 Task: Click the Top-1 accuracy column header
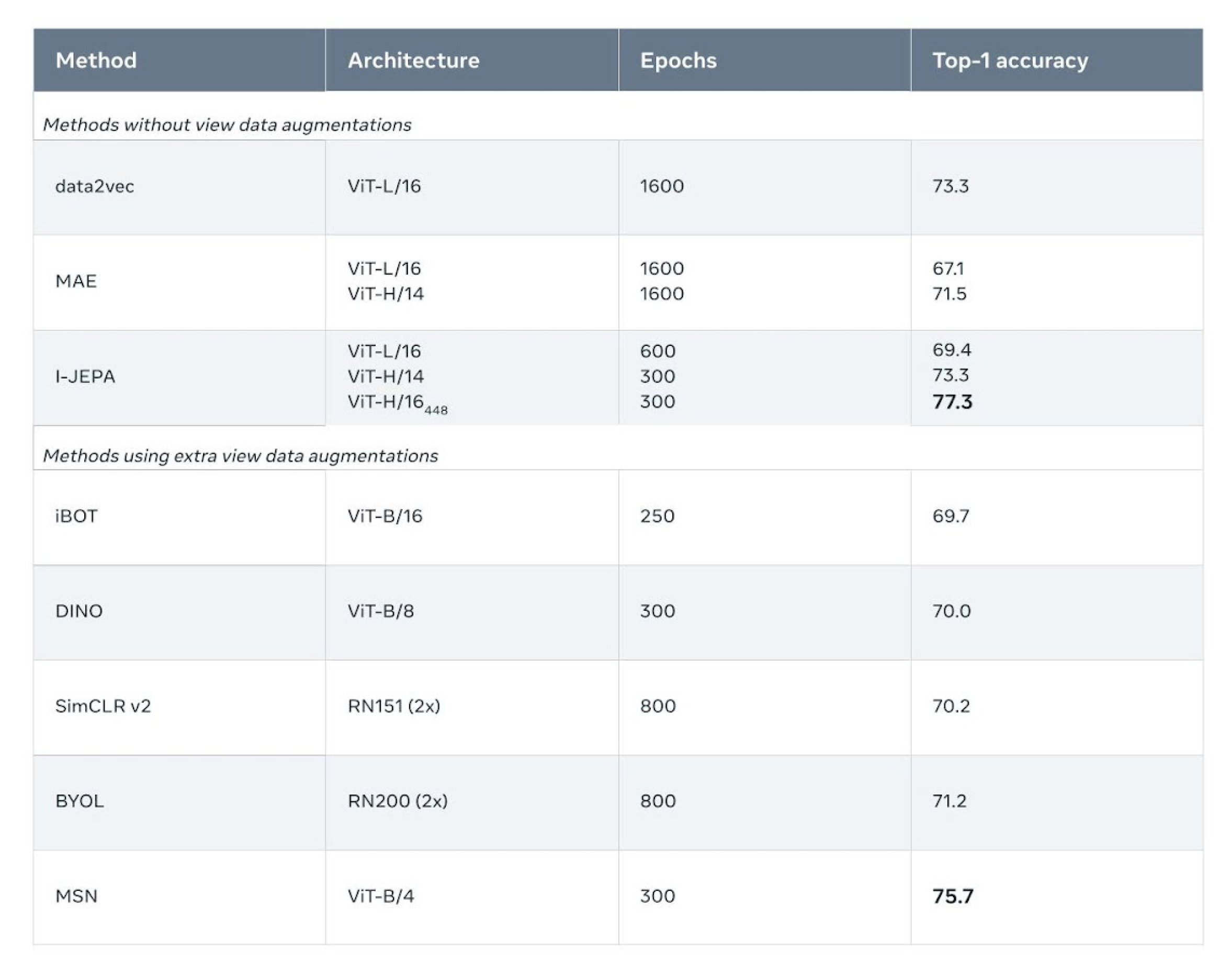[x=1009, y=60]
